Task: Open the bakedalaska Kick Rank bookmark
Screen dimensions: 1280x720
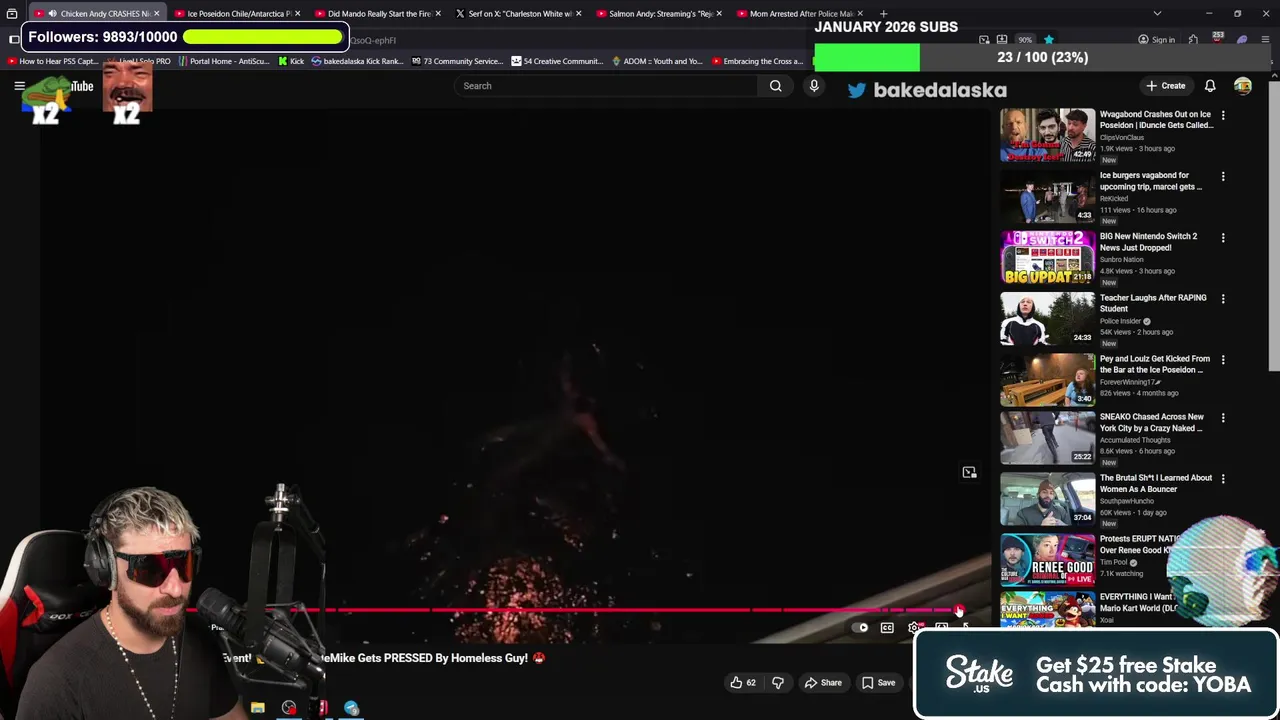Action: tap(357, 61)
